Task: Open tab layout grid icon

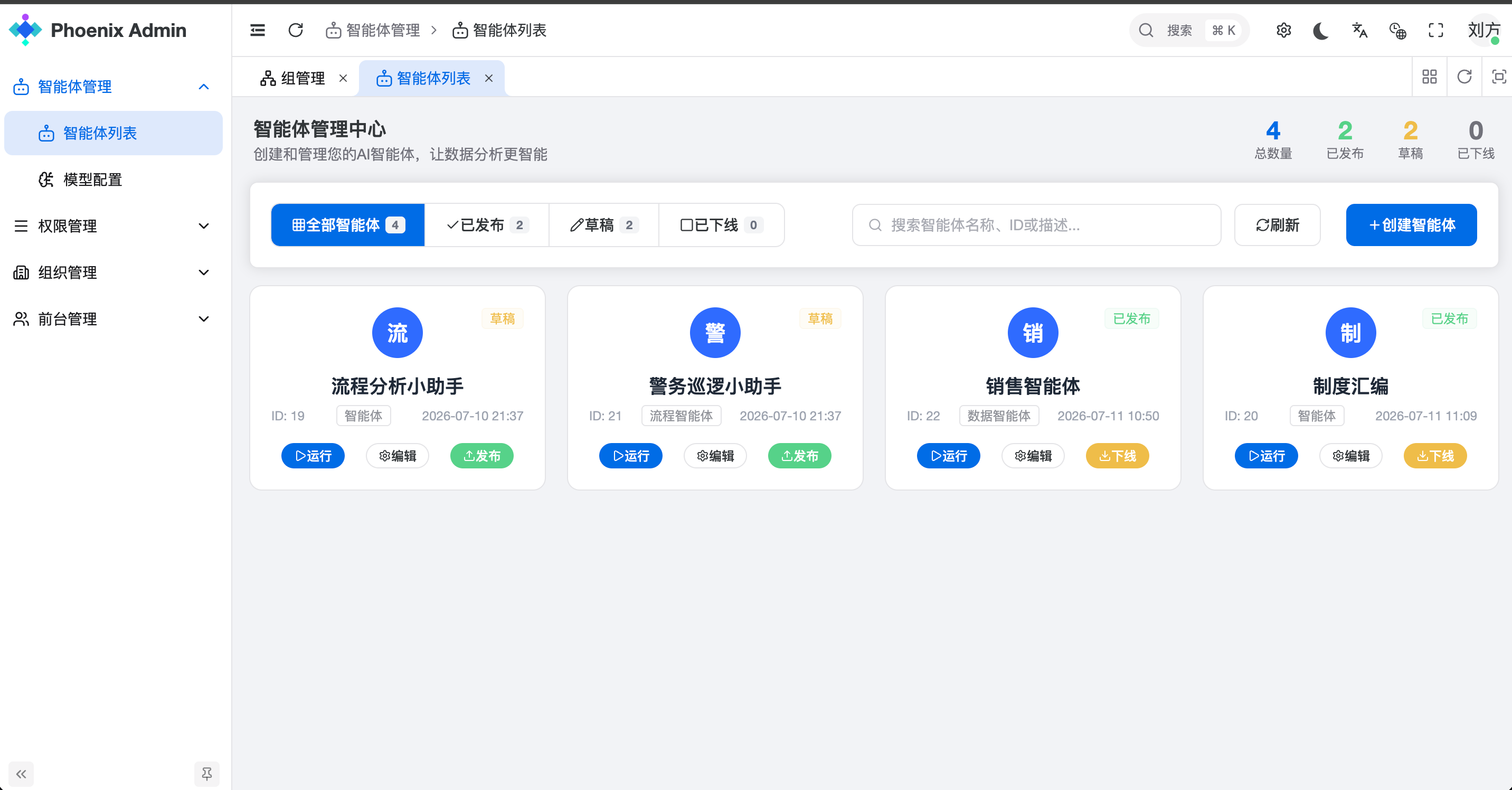Action: pyautogui.click(x=1429, y=77)
